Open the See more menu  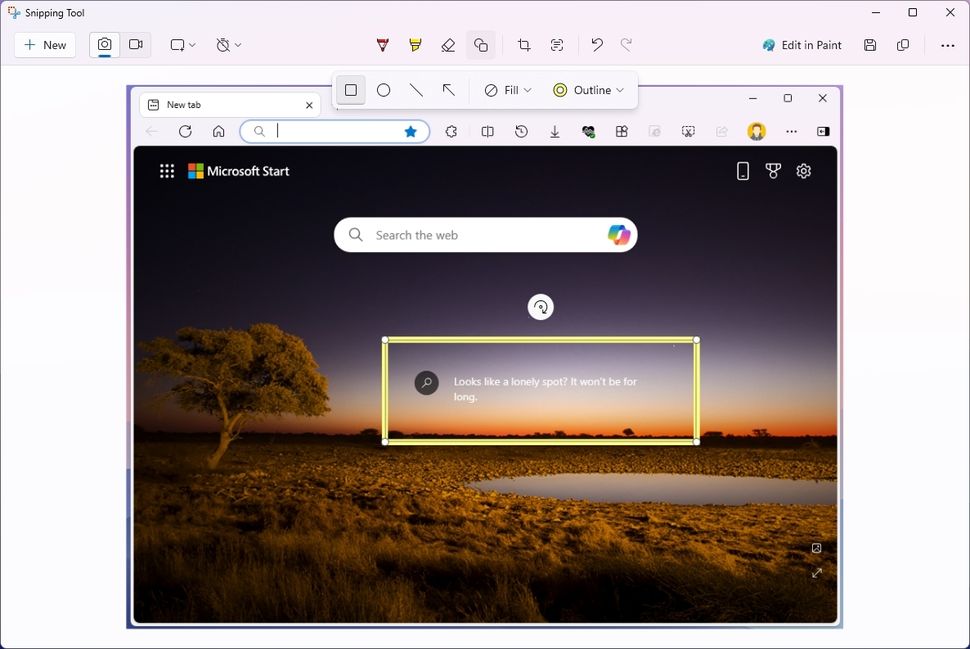tap(946, 45)
